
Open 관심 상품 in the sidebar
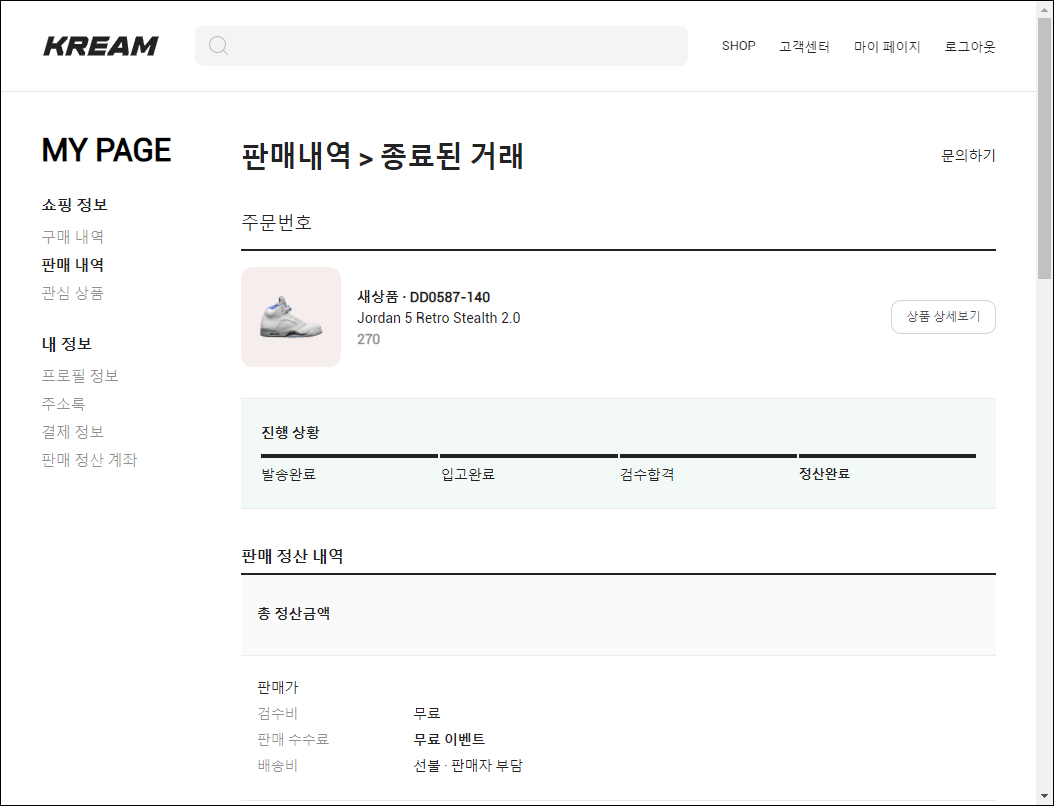coord(73,293)
